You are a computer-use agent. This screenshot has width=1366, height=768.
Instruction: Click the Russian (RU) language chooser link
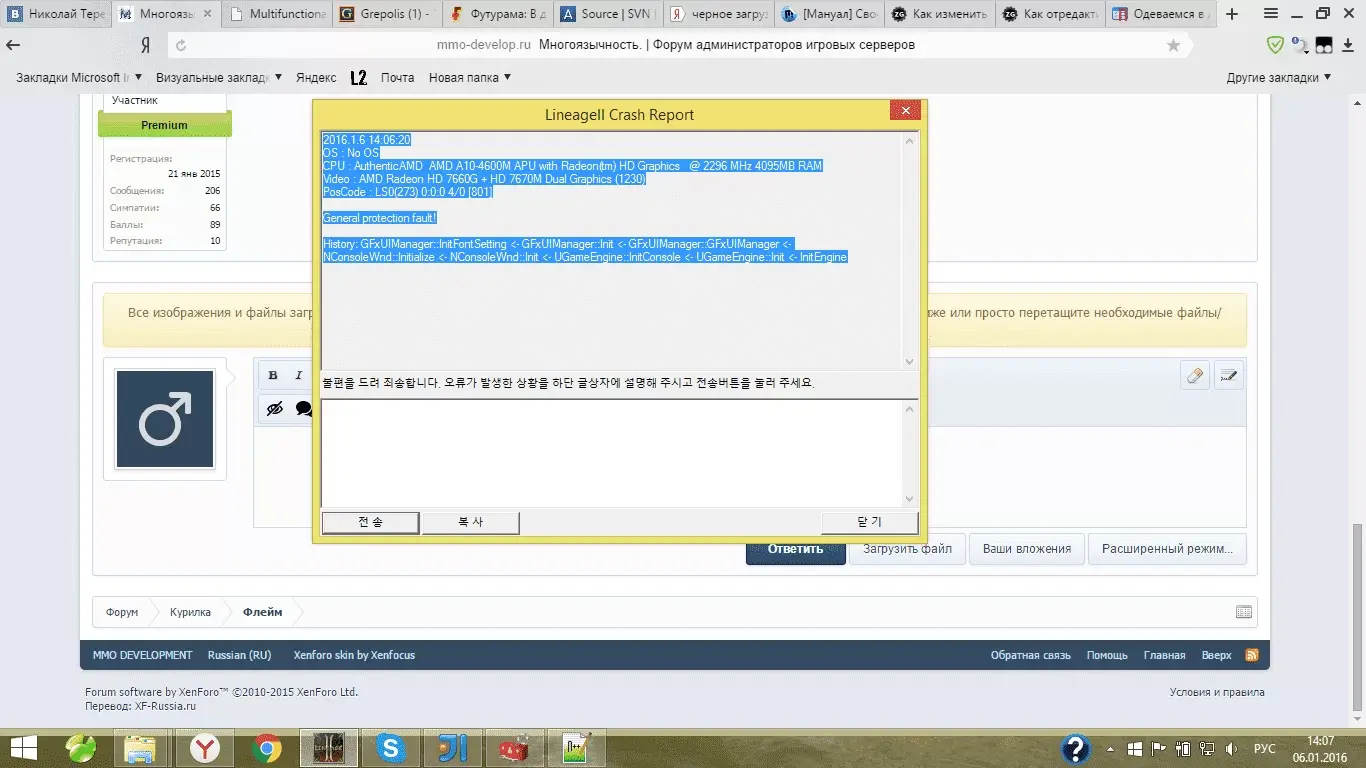click(239, 655)
